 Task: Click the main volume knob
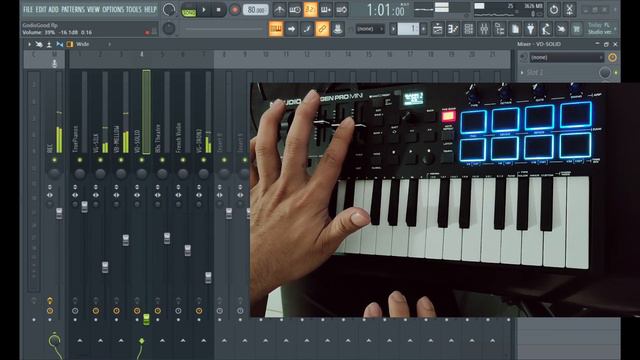click(x=169, y=9)
